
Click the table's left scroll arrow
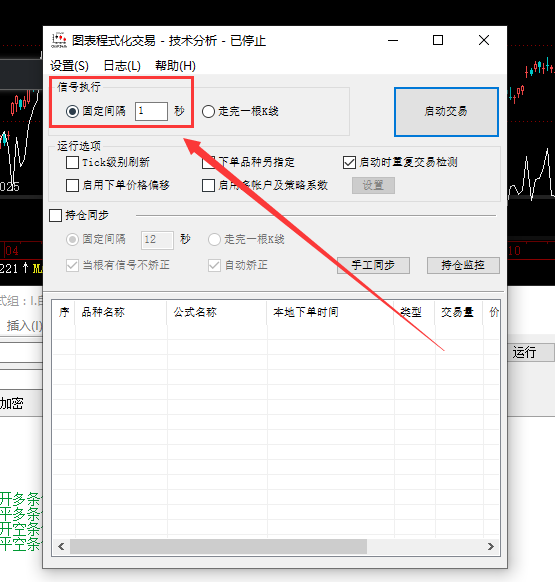click(x=61, y=546)
